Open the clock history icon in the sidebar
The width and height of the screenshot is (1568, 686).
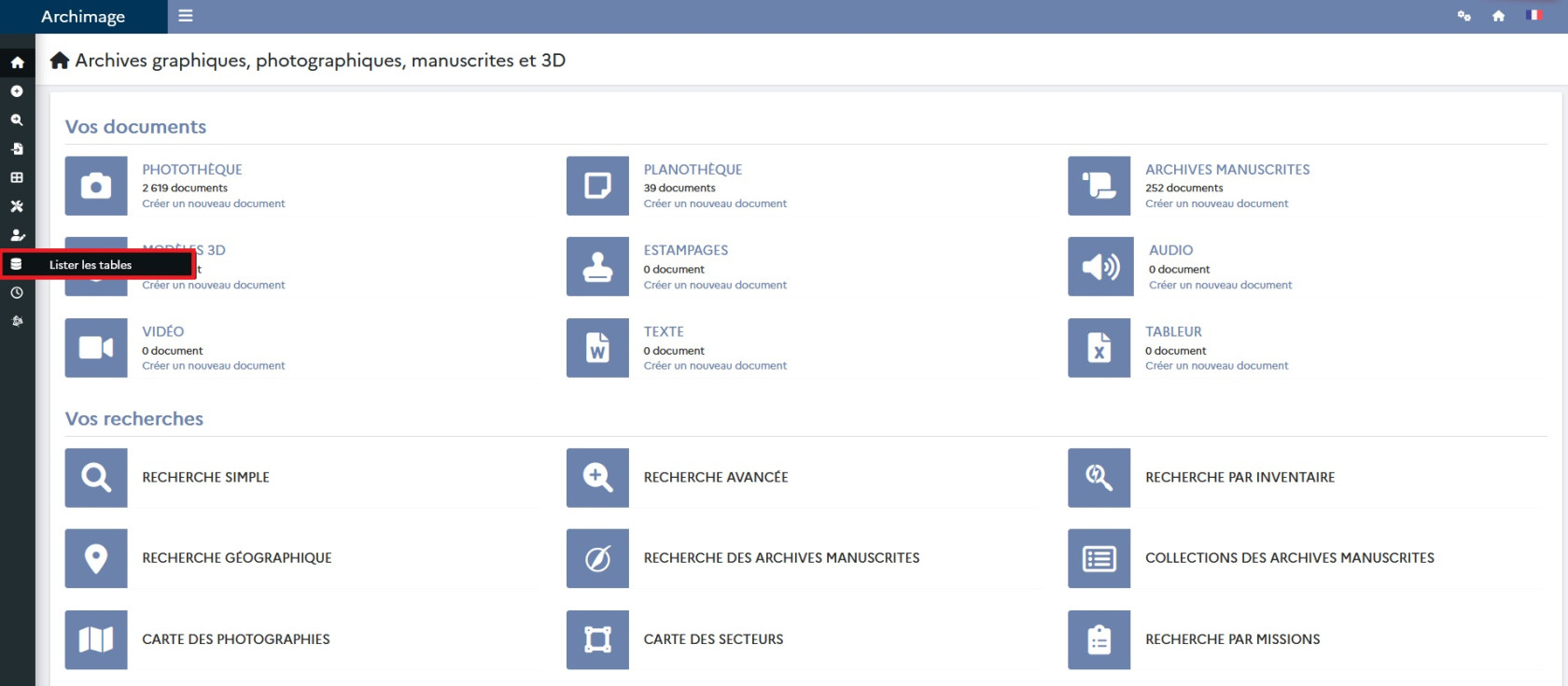tap(17, 293)
